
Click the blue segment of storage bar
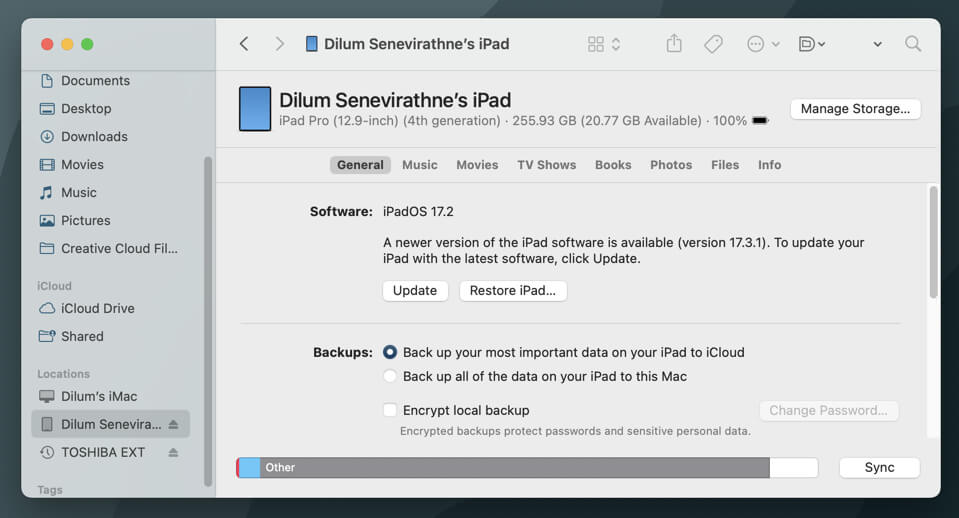coord(249,468)
